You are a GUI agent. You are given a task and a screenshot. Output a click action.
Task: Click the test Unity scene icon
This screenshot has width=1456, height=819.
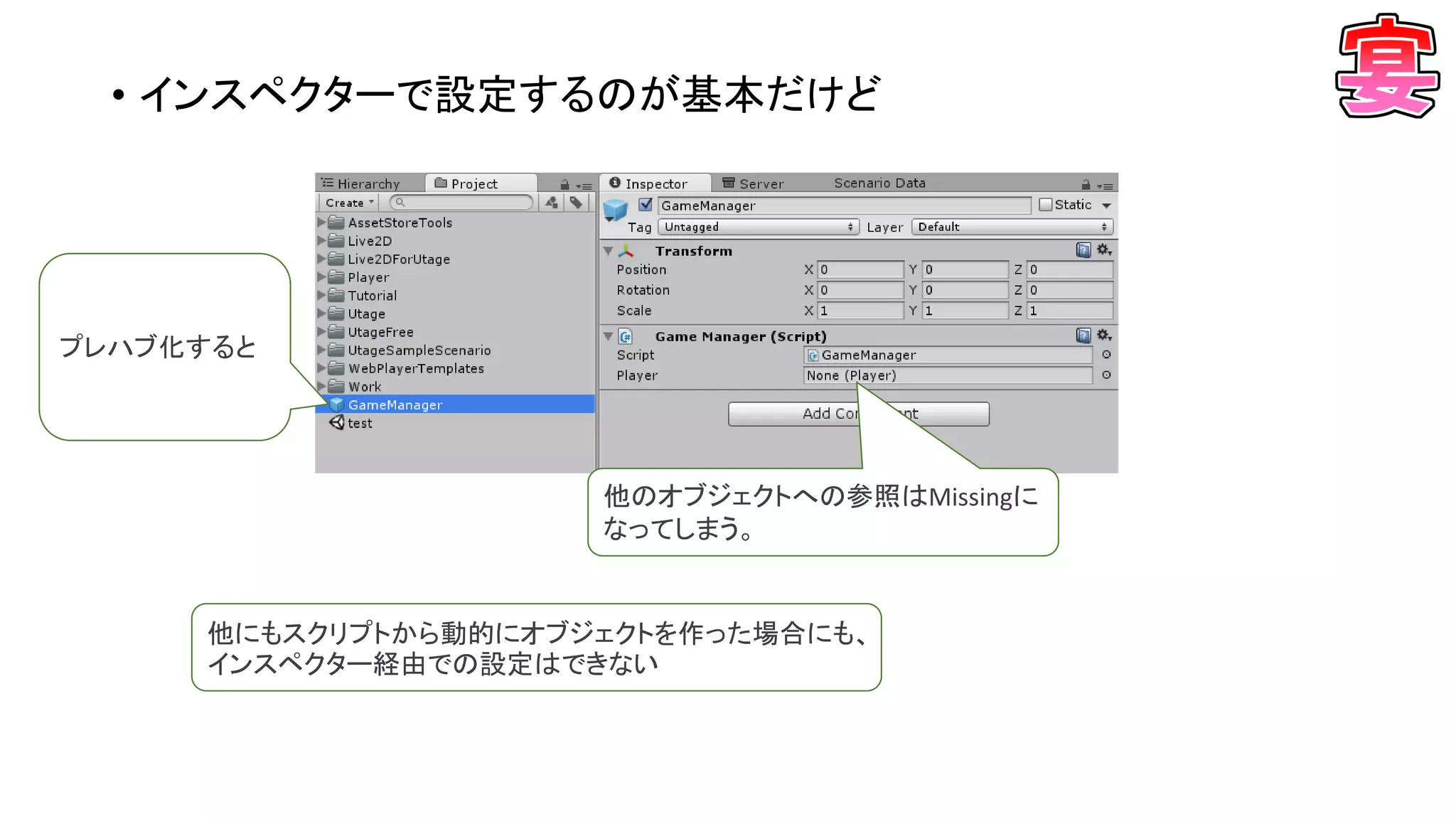336,422
